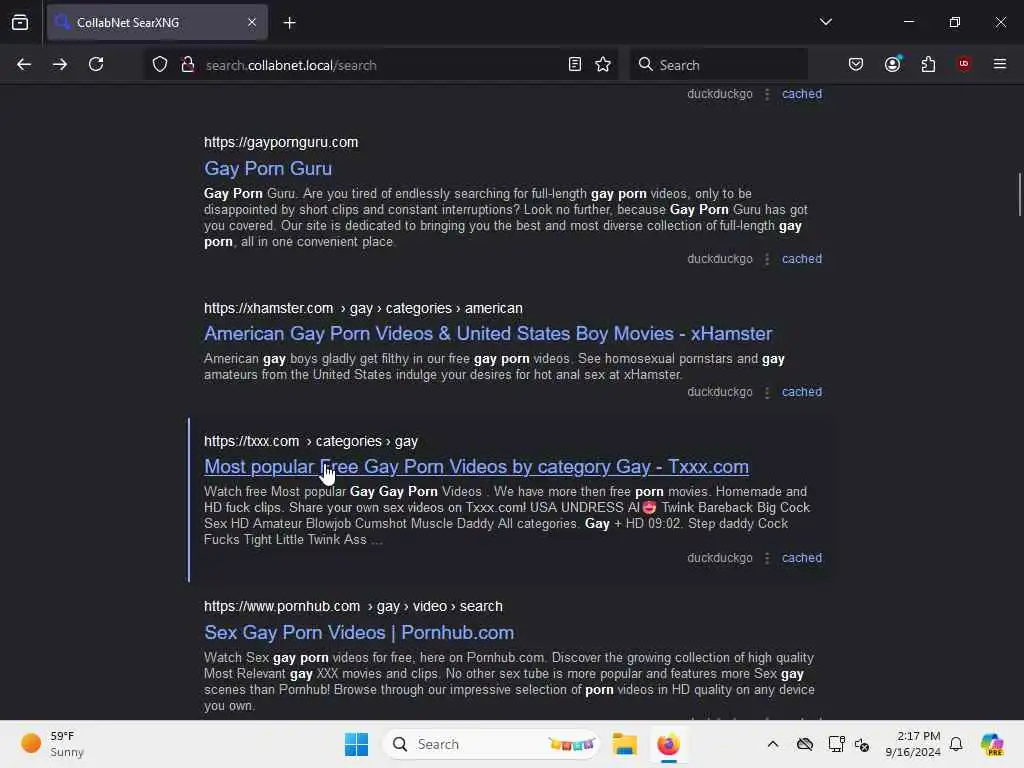Image resolution: width=1024 pixels, height=768 pixels.
Task: Open site security lock info
Action: tap(188, 65)
